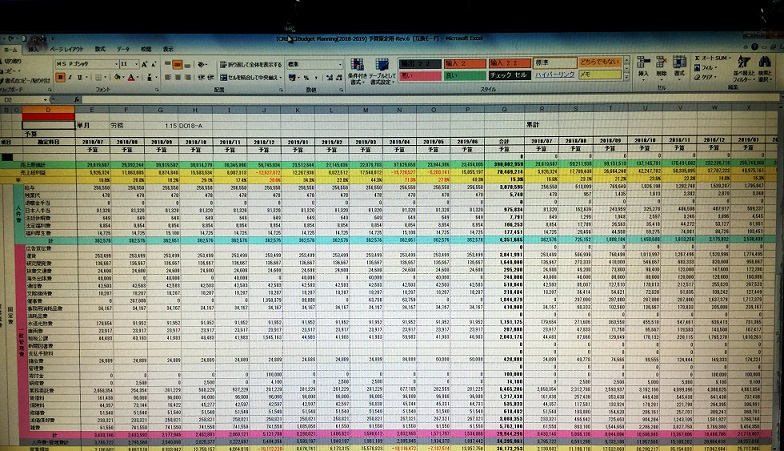Image resolution: width=784 pixels, height=451 pixels.
Task: Toggle middle align button
Action: click(x=178, y=65)
